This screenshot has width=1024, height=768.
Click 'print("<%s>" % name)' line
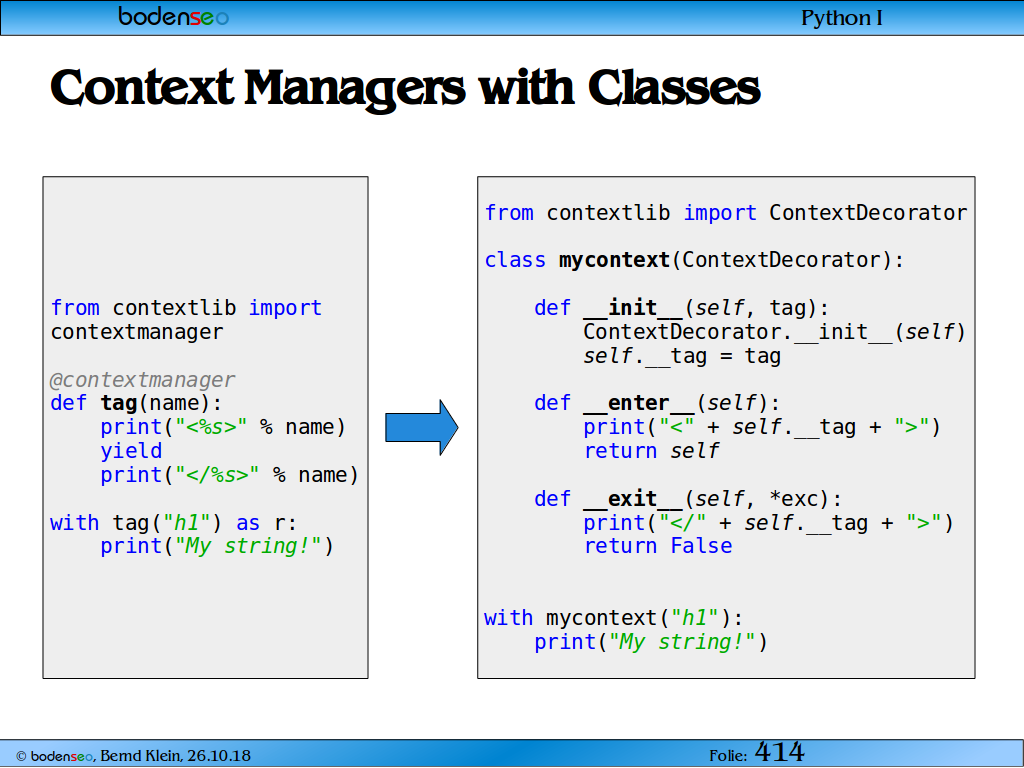click(223, 427)
